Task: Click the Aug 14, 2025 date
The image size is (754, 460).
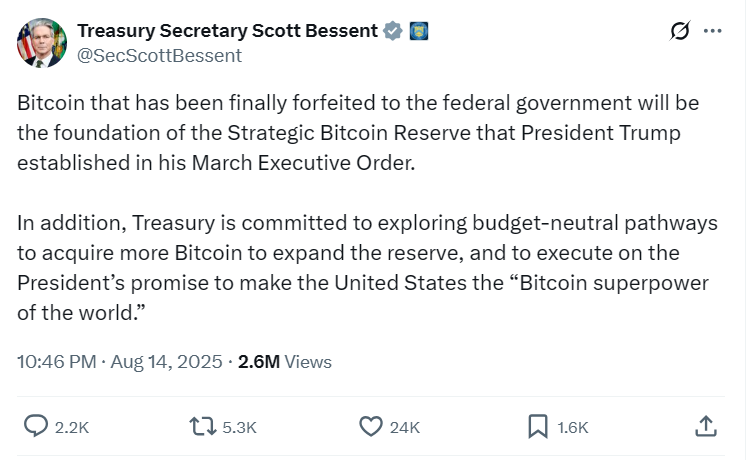Action: click(x=164, y=362)
